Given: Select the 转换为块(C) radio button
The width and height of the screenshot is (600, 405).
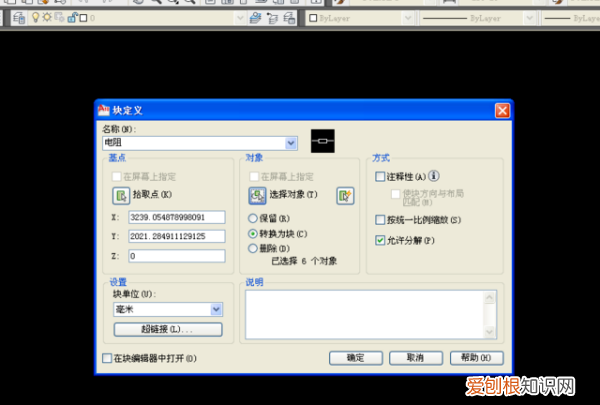Looking at the screenshot, I should point(253,234).
